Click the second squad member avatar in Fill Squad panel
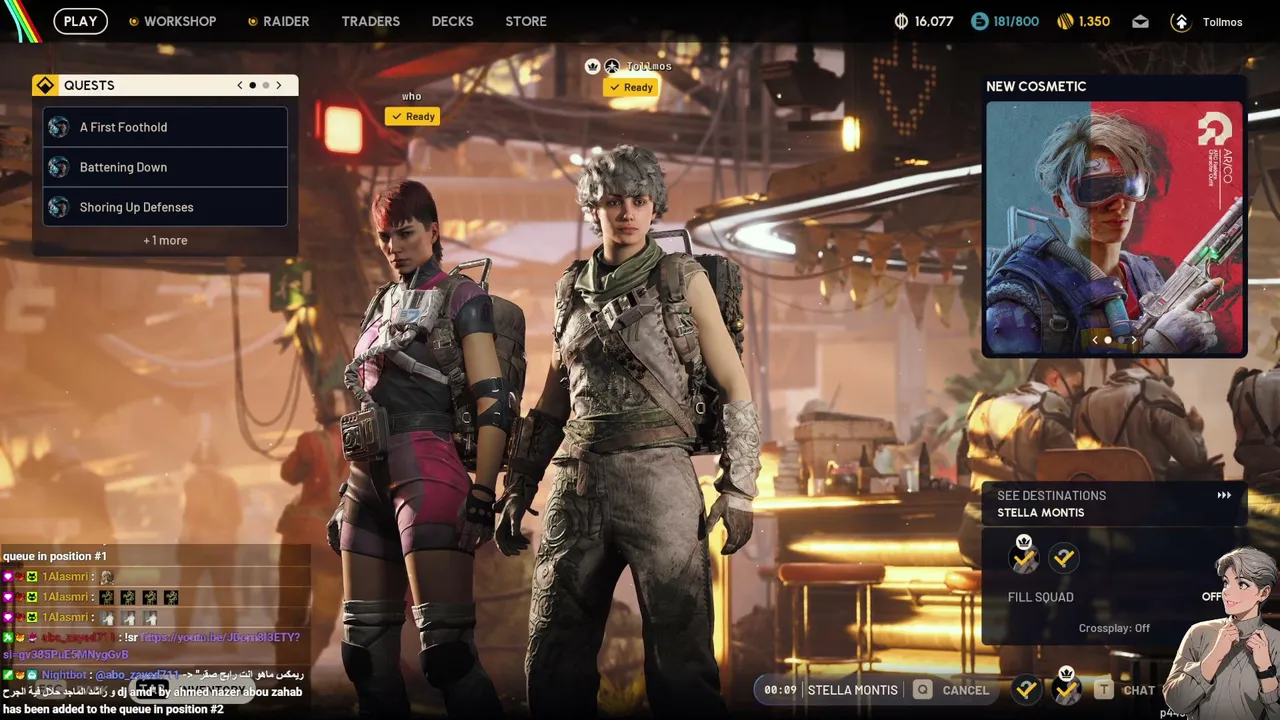This screenshot has width=1280, height=720. click(x=1064, y=559)
